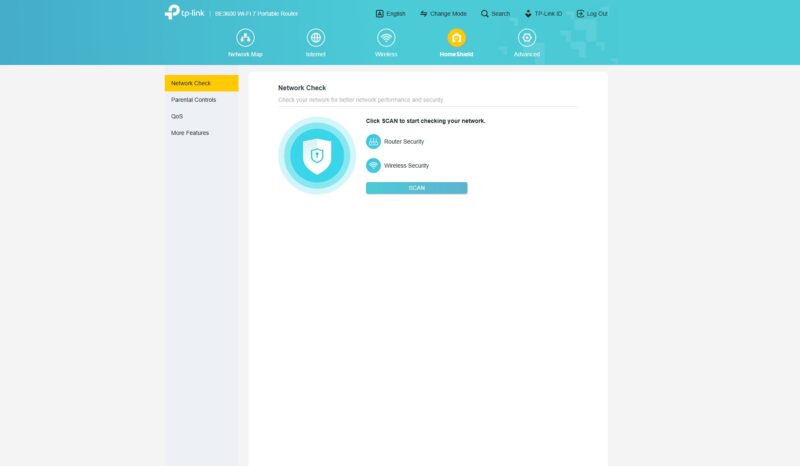Click the Router Security label
The width and height of the screenshot is (800, 466).
404,141
